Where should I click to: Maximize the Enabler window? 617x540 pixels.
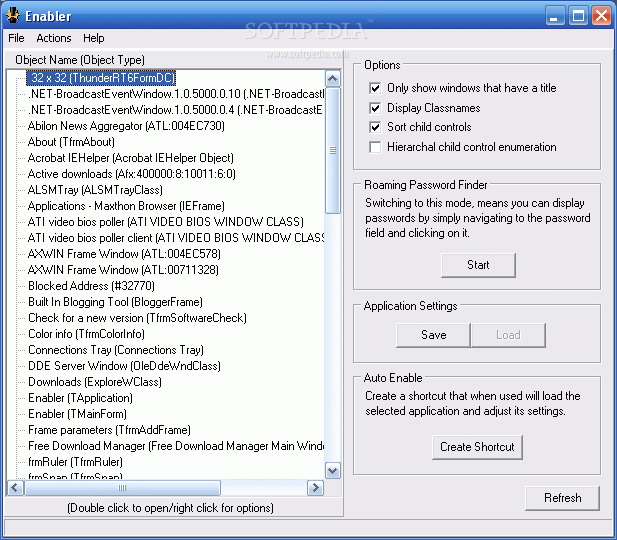pos(578,16)
